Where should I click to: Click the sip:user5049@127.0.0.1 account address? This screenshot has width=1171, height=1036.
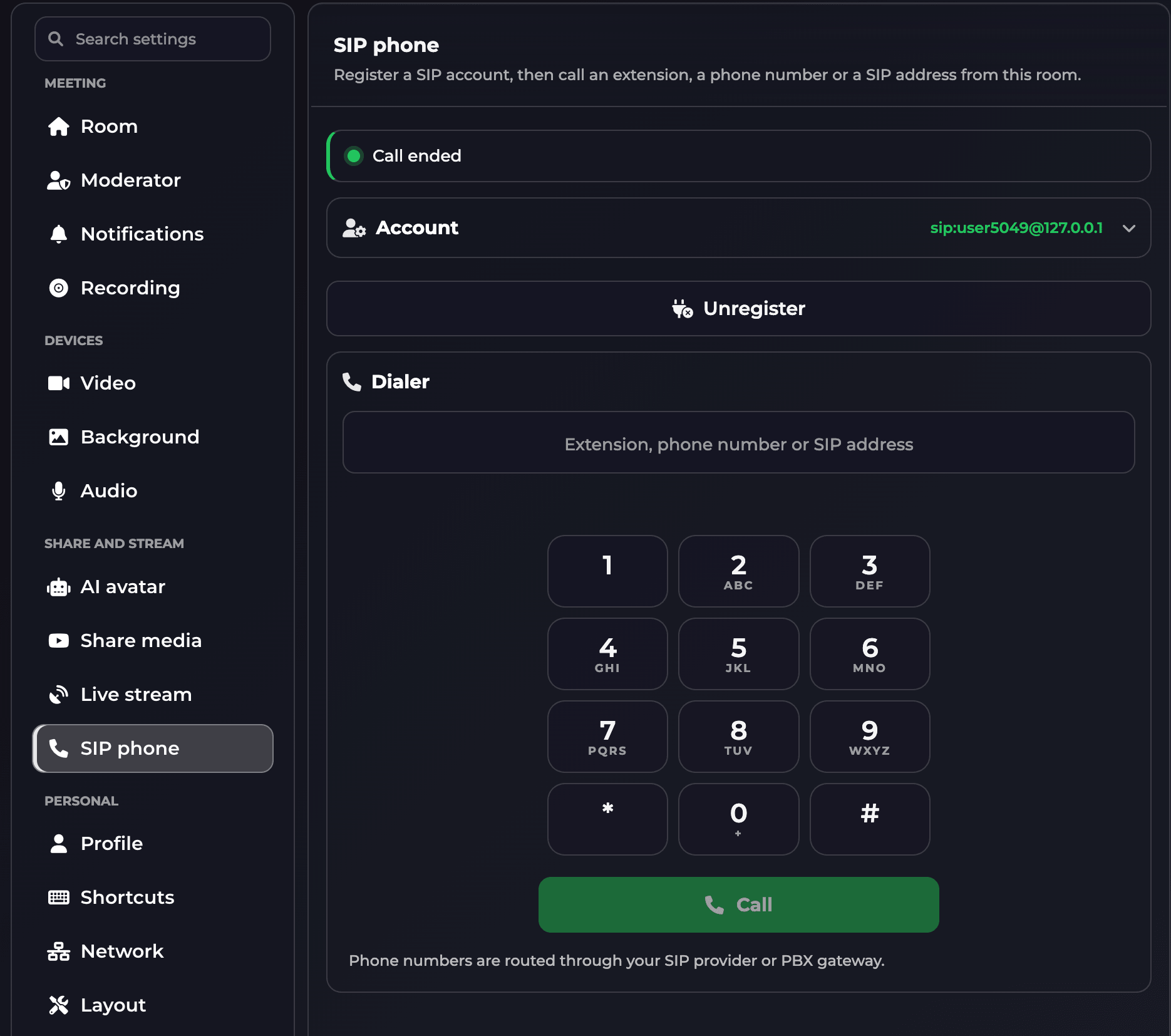coord(1016,228)
